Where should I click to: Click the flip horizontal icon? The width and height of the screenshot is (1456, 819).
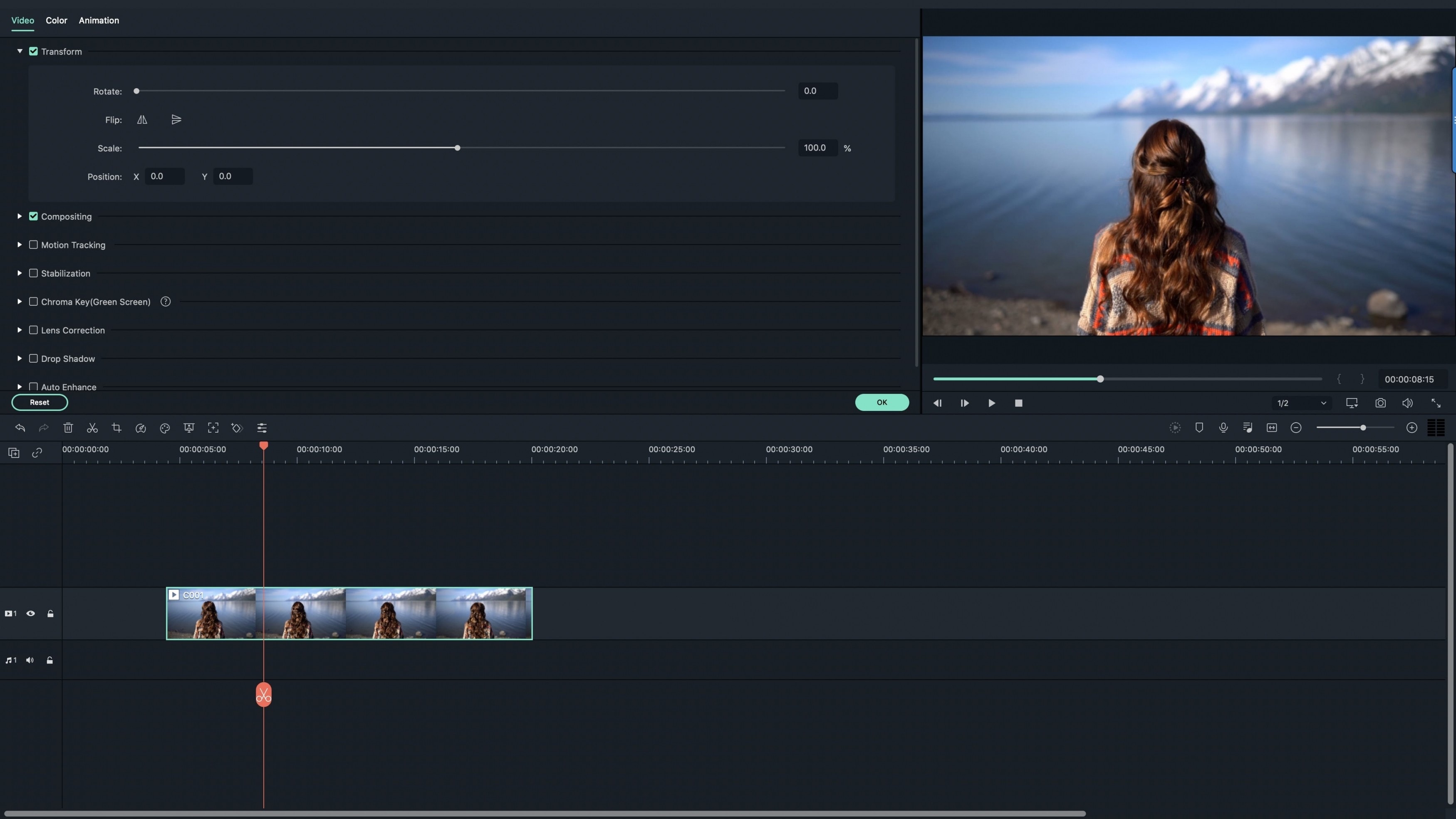tap(142, 120)
